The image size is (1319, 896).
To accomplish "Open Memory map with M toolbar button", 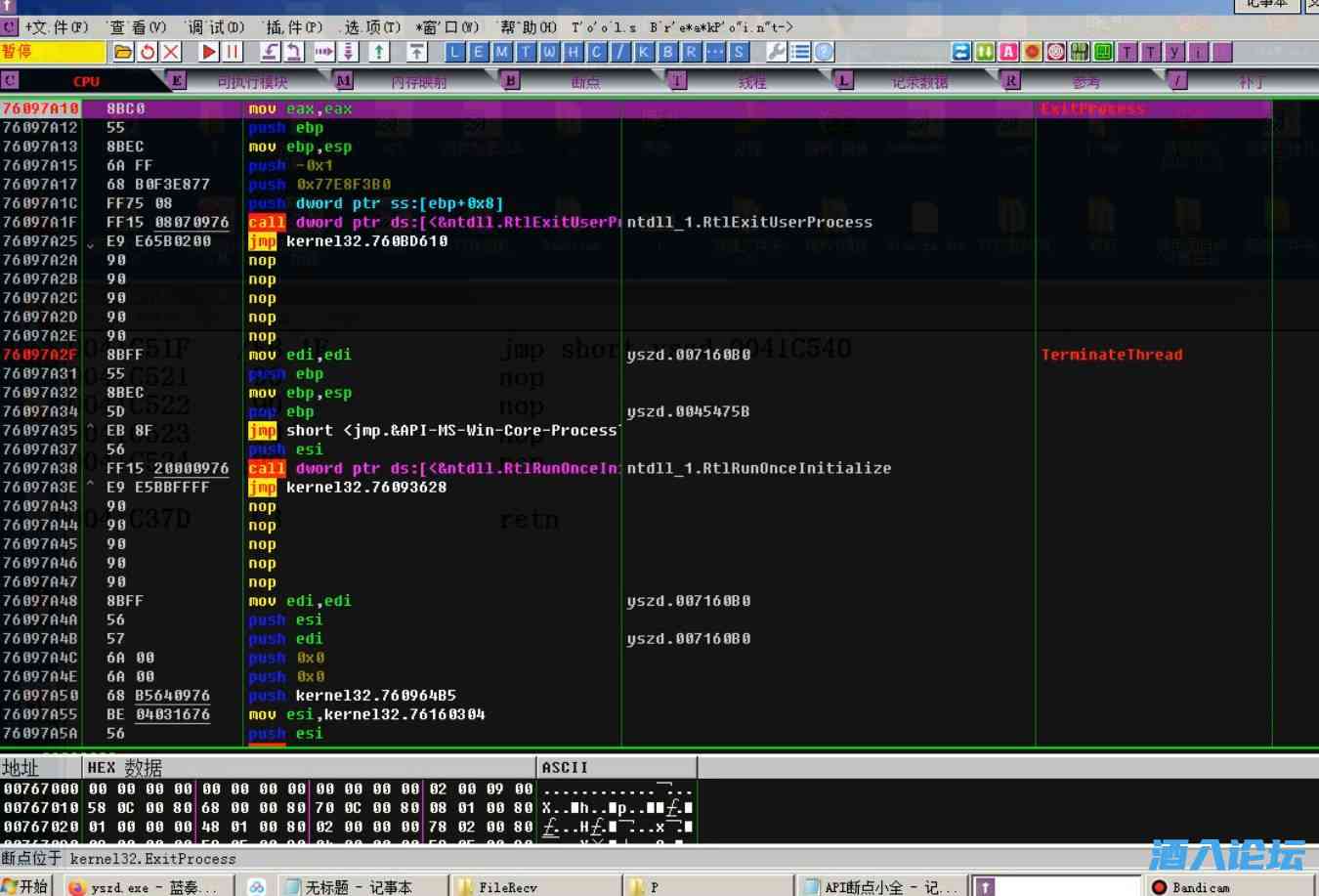I will tap(501, 52).
